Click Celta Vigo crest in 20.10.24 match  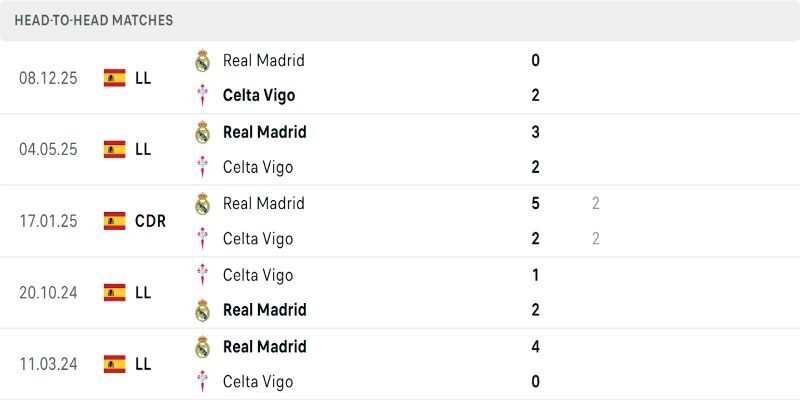[203, 275]
